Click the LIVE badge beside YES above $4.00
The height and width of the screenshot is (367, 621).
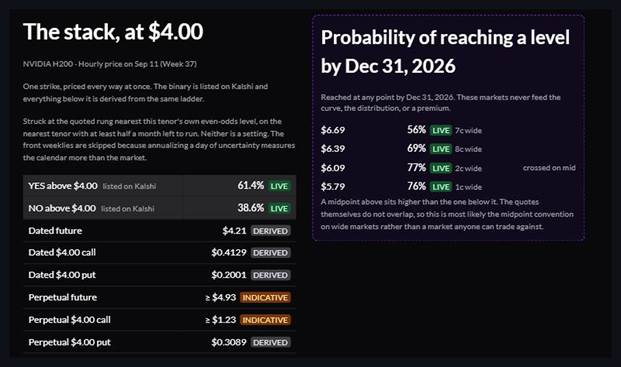tap(279, 186)
